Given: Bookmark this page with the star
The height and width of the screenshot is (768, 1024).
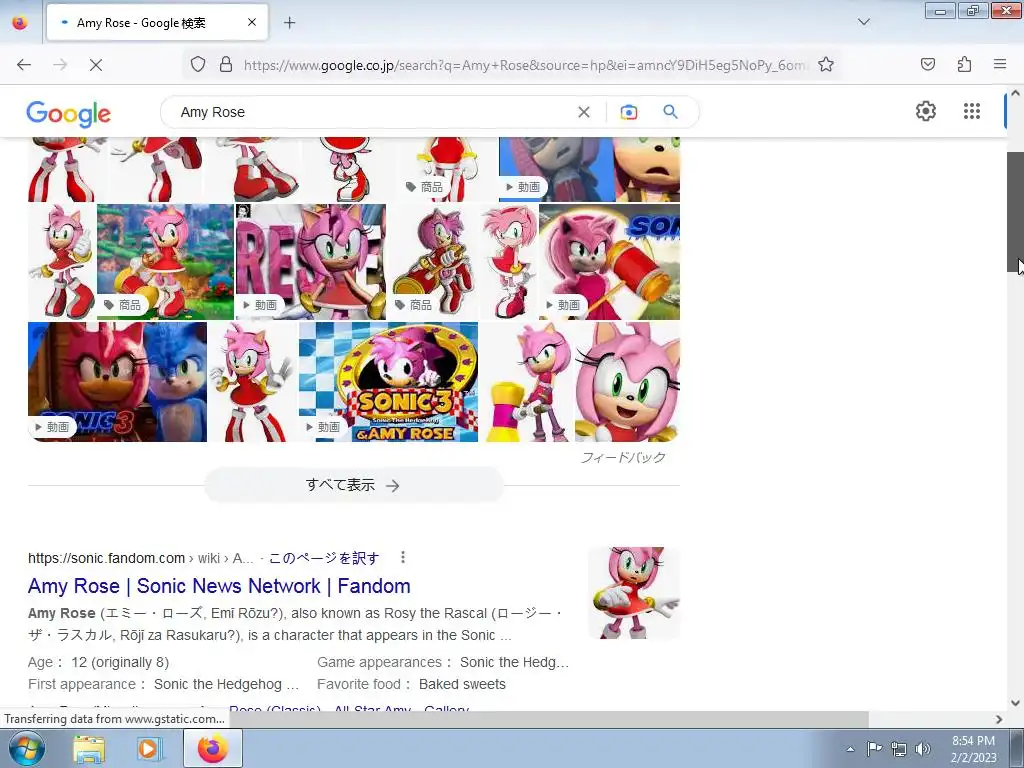Looking at the screenshot, I should tap(825, 65).
